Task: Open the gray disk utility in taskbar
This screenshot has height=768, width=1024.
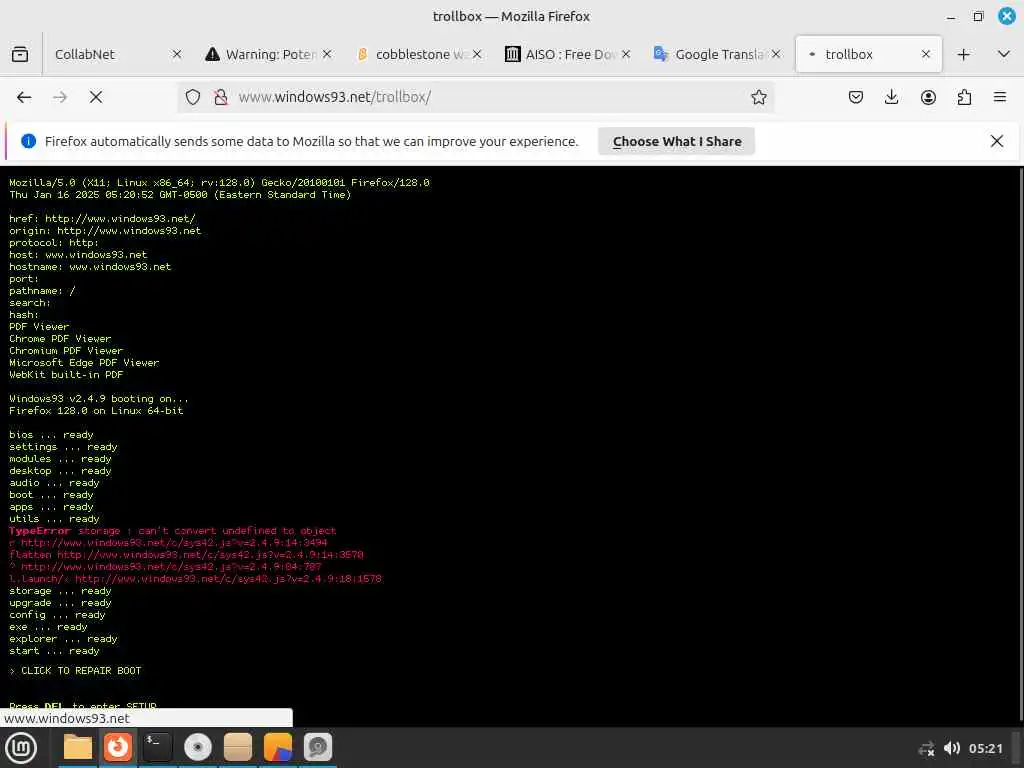Action: click(318, 747)
